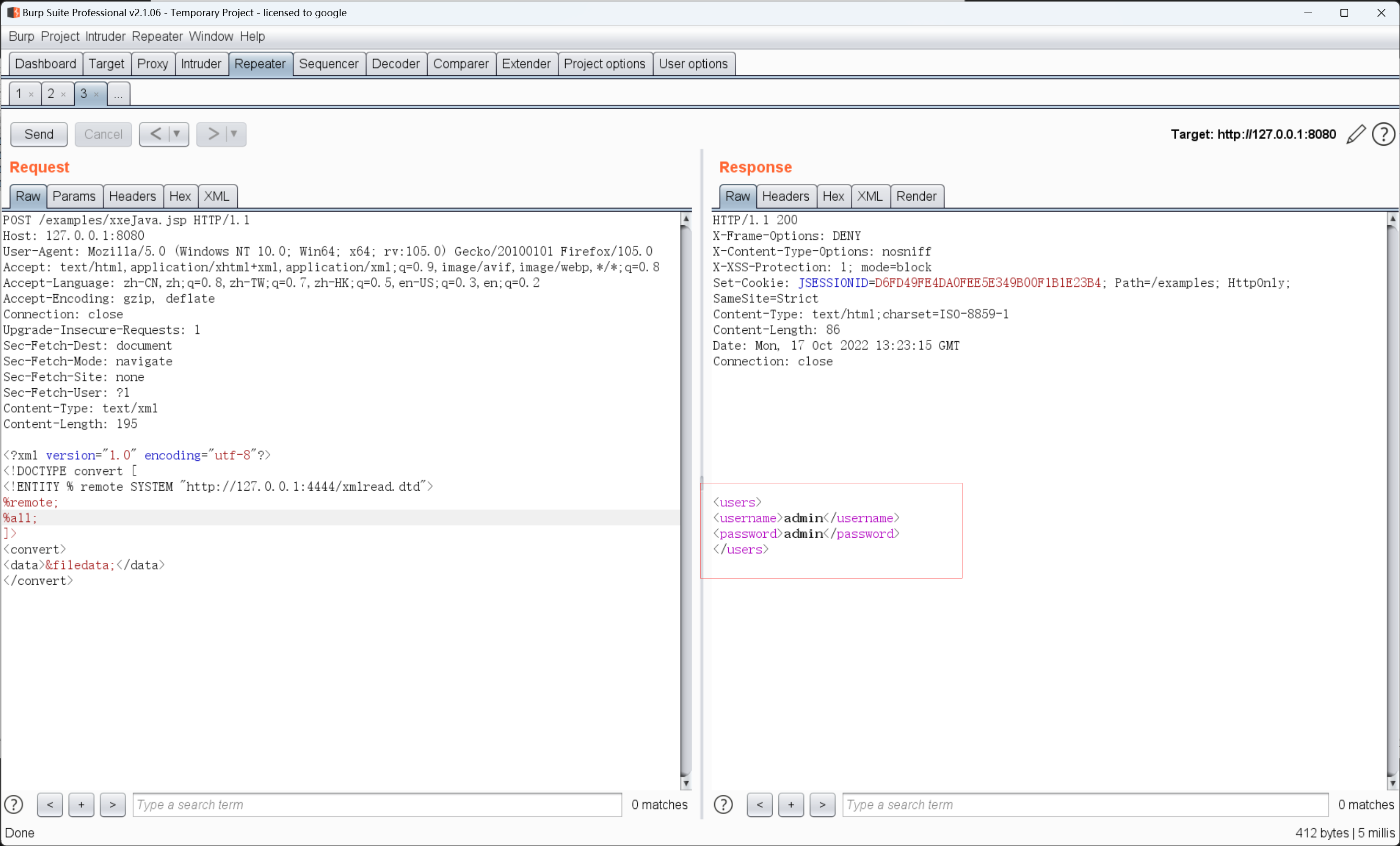Click the edit target pencil icon

(x=1356, y=134)
